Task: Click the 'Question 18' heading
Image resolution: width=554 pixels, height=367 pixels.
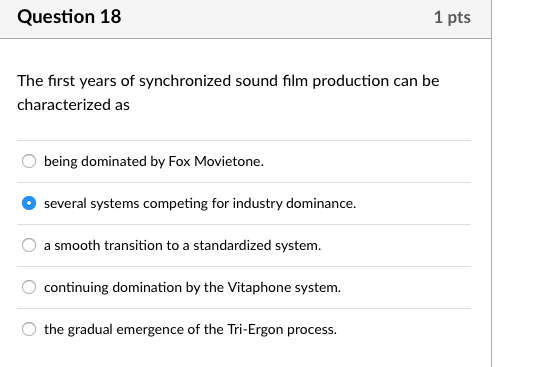Action: click(x=69, y=17)
